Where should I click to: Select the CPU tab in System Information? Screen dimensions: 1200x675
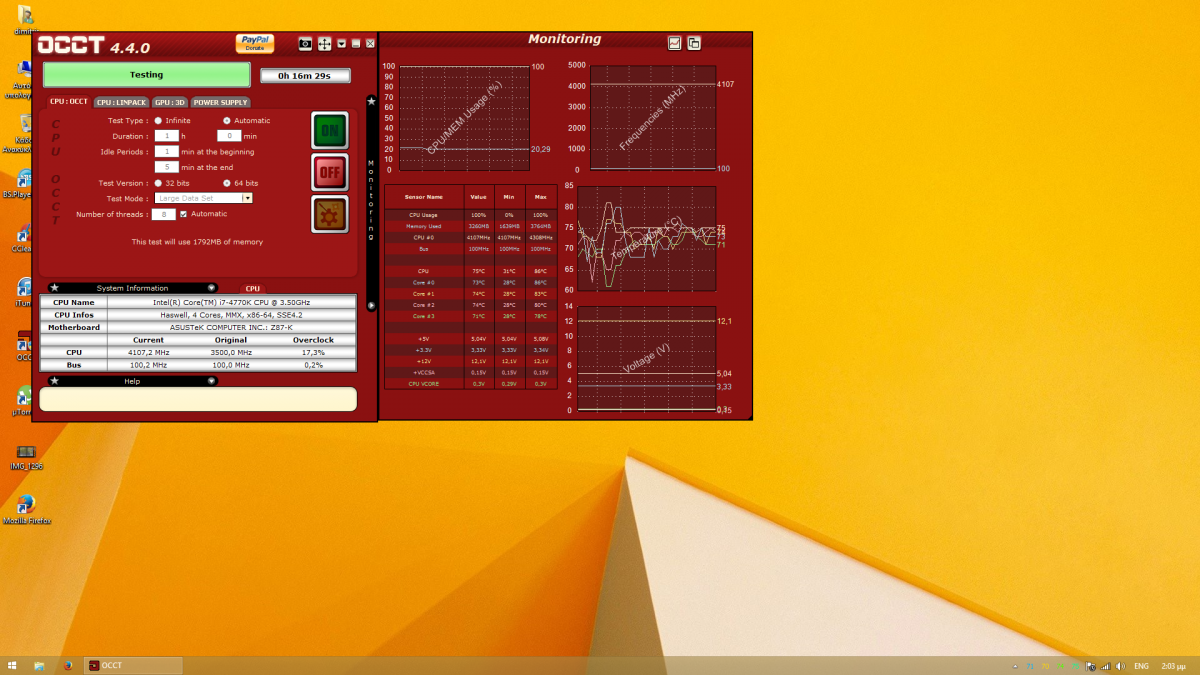253,288
